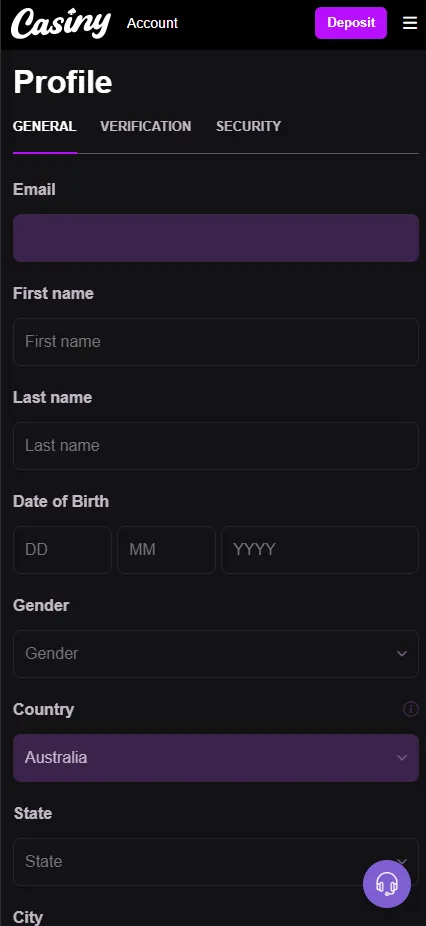Expand the Gender dropdown
The width and height of the screenshot is (426, 926).
(216, 654)
